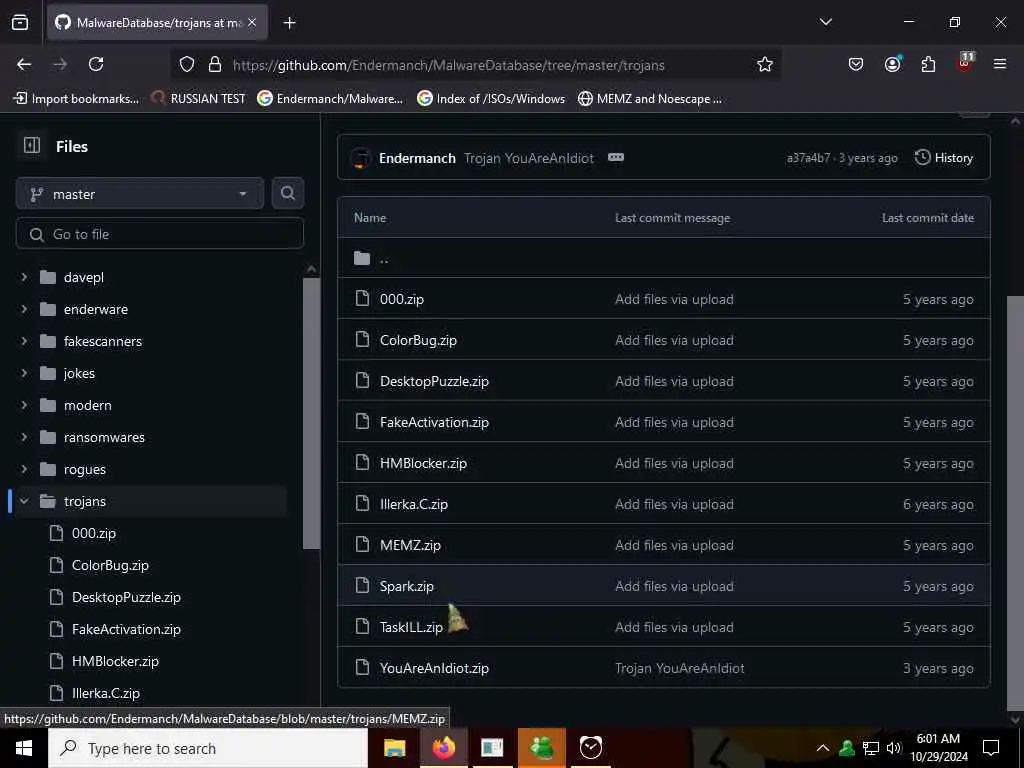This screenshot has height=768, width=1024.
Task: Open the Index of /ISOs/Windows bookmark
Action: pyautogui.click(x=491, y=99)
